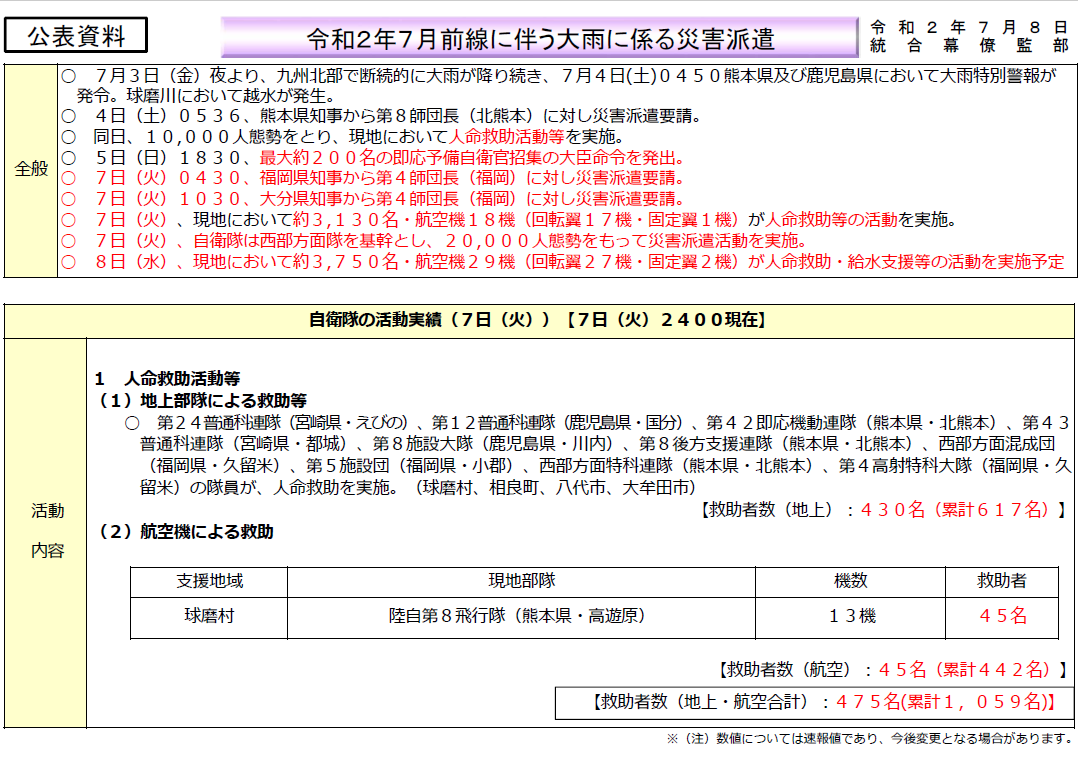Click the line mentioning 20,000人態勢
The height and width of the screenshot is (763, 1078).
[433, 241]
